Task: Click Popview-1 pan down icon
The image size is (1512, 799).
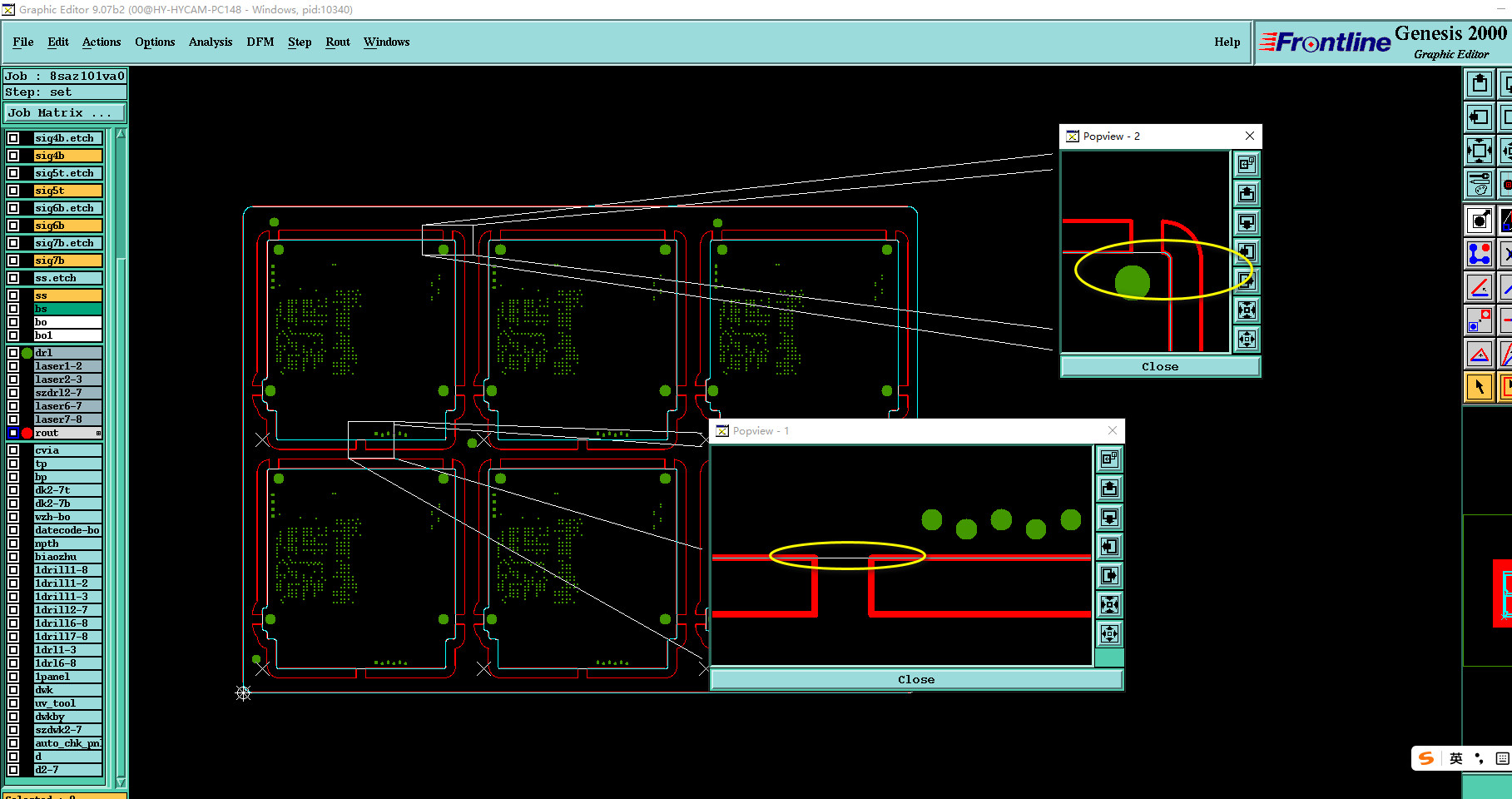Action: click(1109, 518)
